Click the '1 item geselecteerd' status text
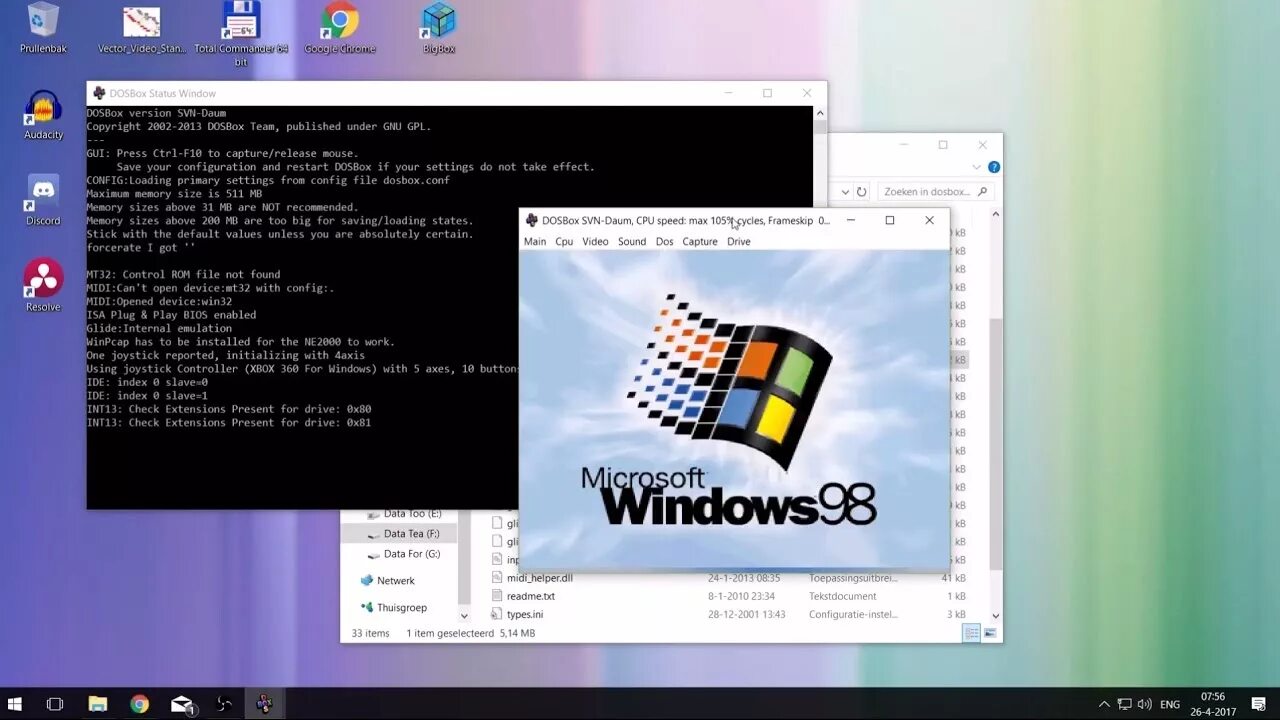This screenshot has height=720, width=1280. click(448, 633)
